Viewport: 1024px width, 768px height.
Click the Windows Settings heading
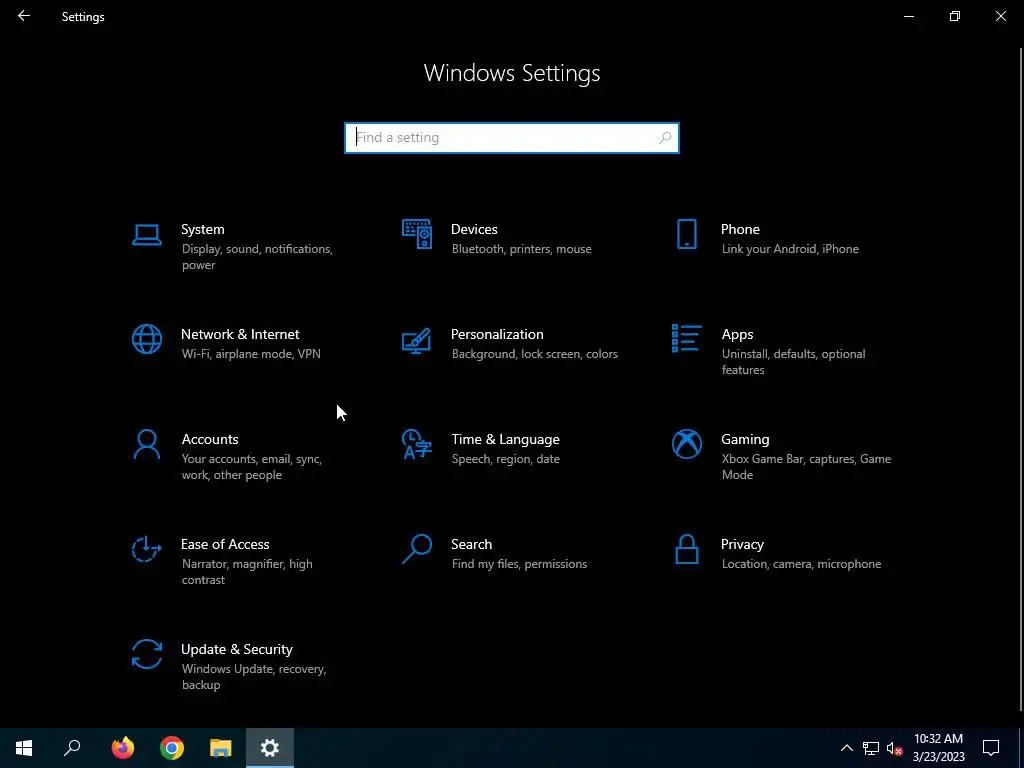tap(512, 73)
